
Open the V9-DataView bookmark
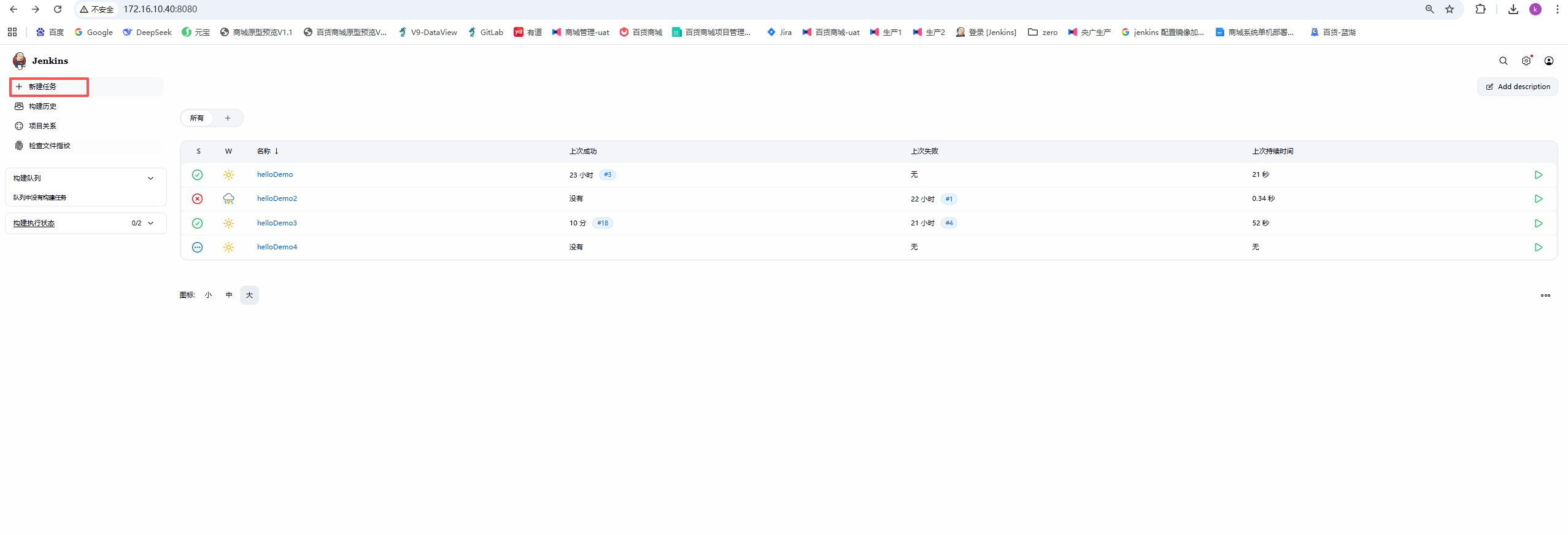point(427,32)
